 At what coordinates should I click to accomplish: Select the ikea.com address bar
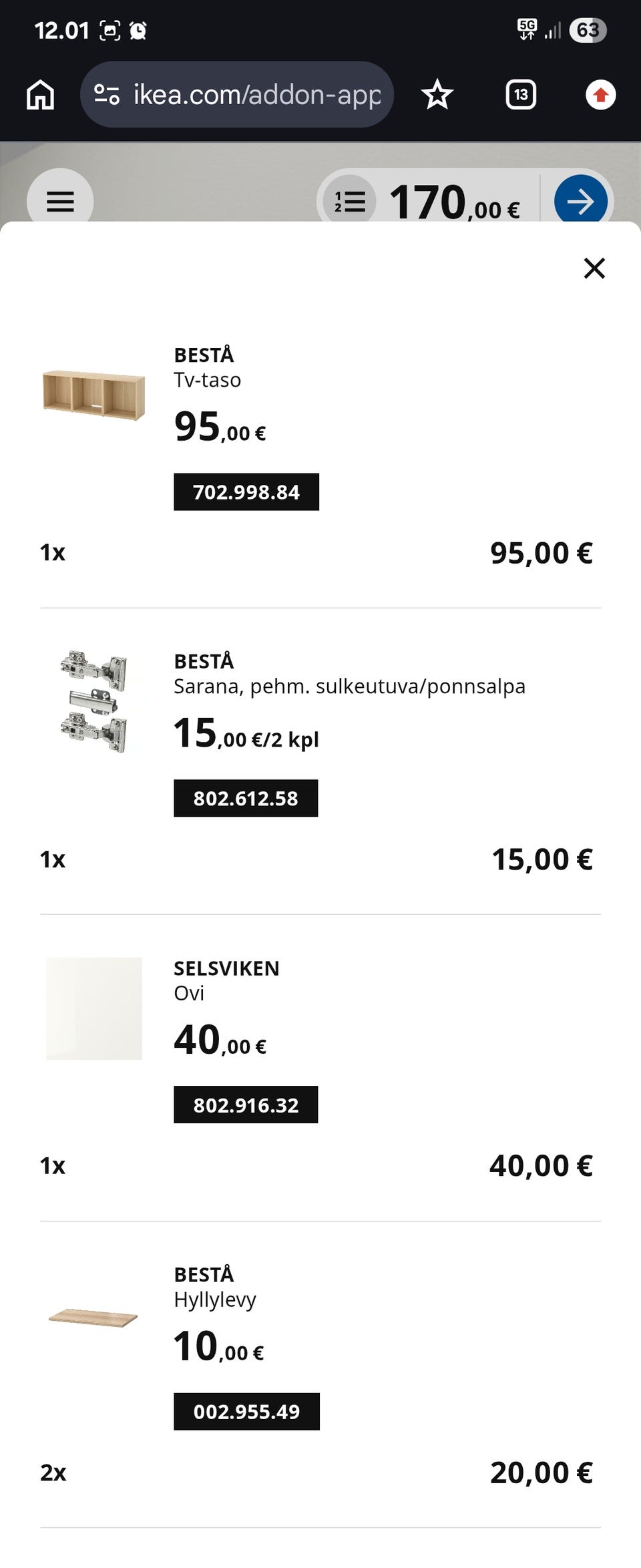coord(237,95)
